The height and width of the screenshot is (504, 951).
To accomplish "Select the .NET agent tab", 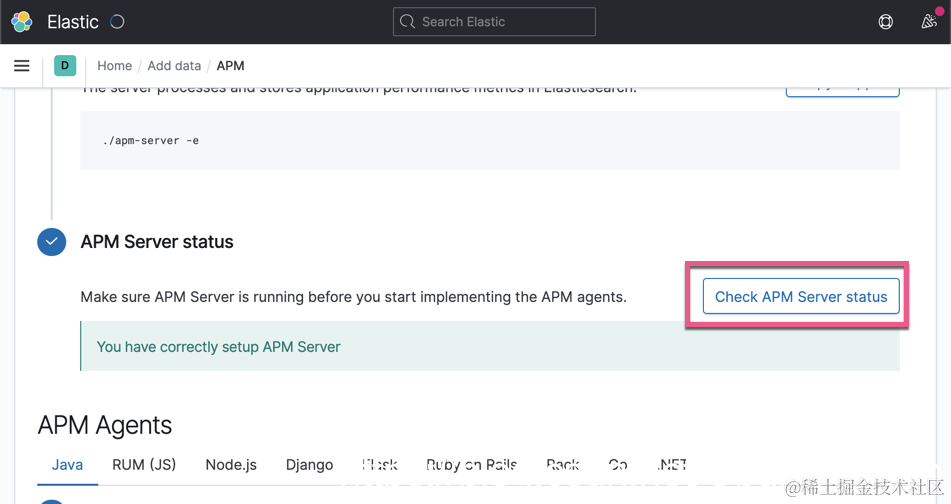I will (672, 465).
